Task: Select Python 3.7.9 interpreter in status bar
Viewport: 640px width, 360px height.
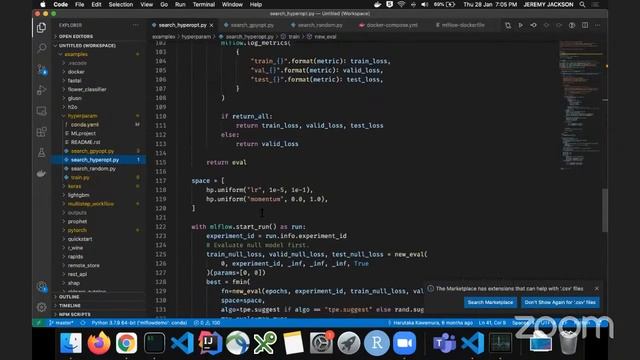Action: coord(140,323)
